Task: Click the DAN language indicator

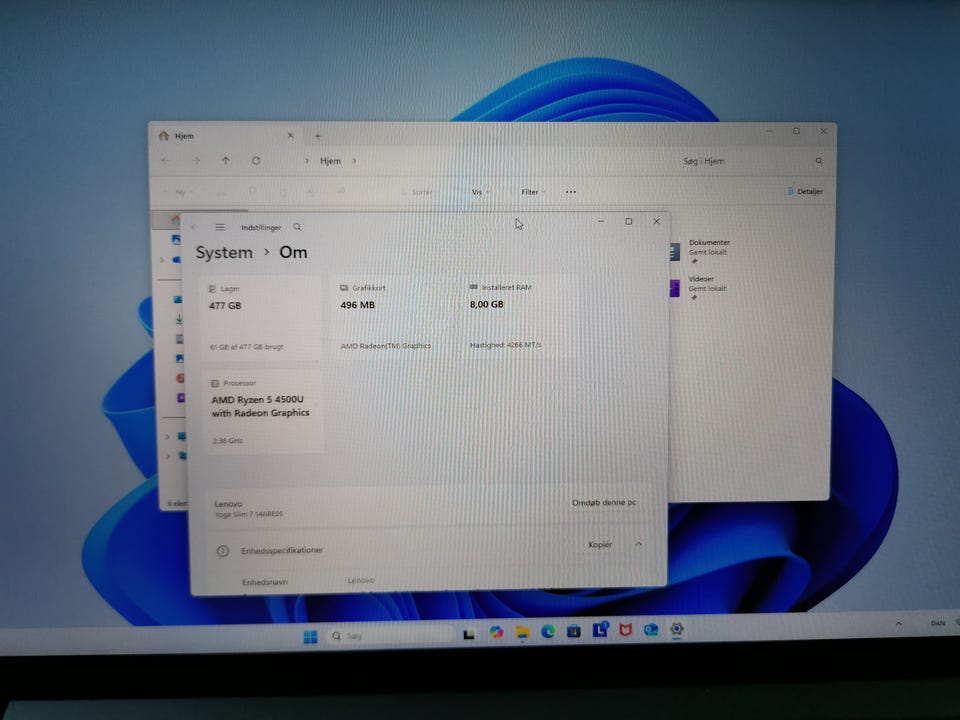Action: (937, 623)
